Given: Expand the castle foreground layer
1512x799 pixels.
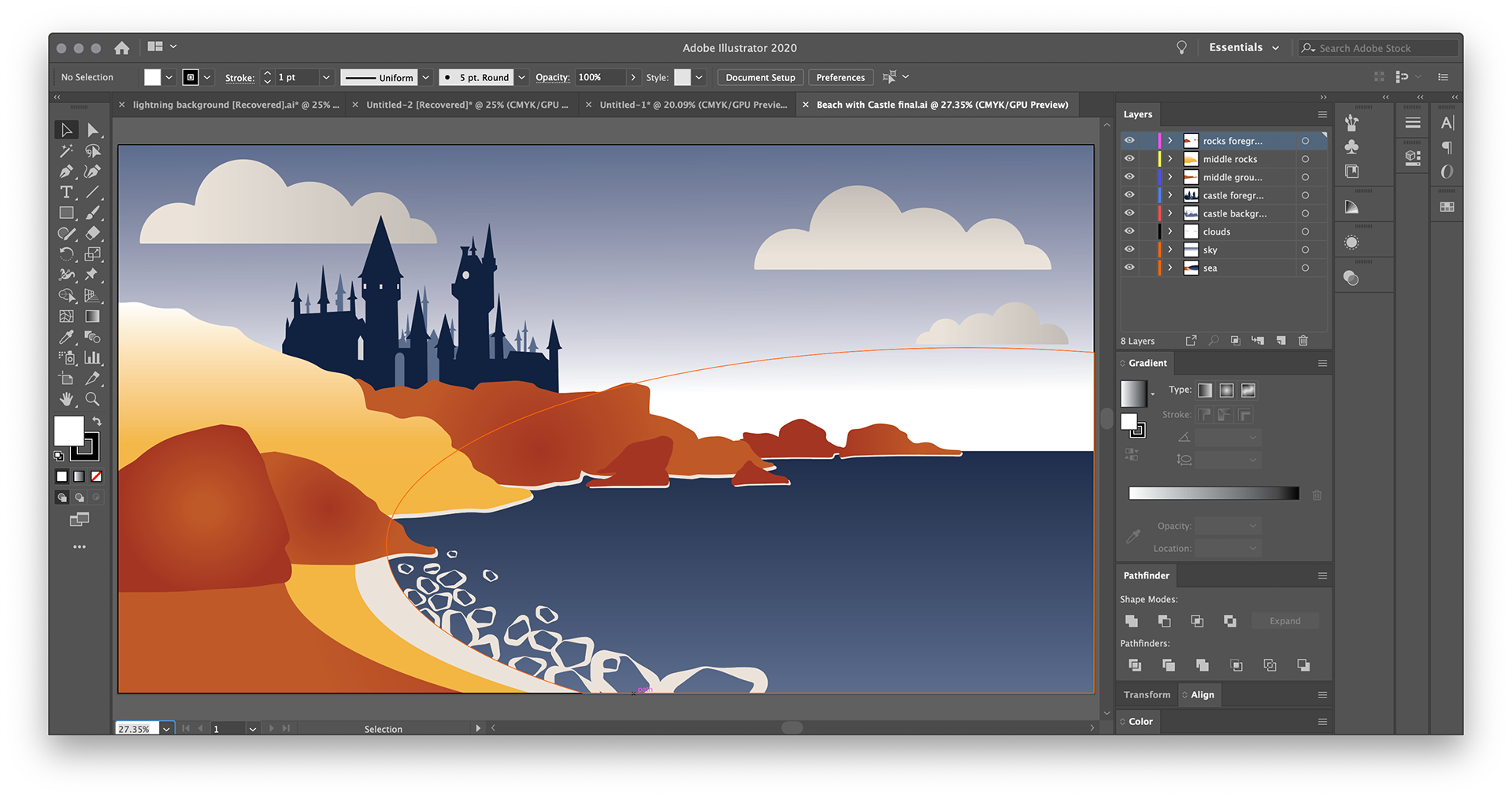Looking at the screenshot, I should (1170, 195).
